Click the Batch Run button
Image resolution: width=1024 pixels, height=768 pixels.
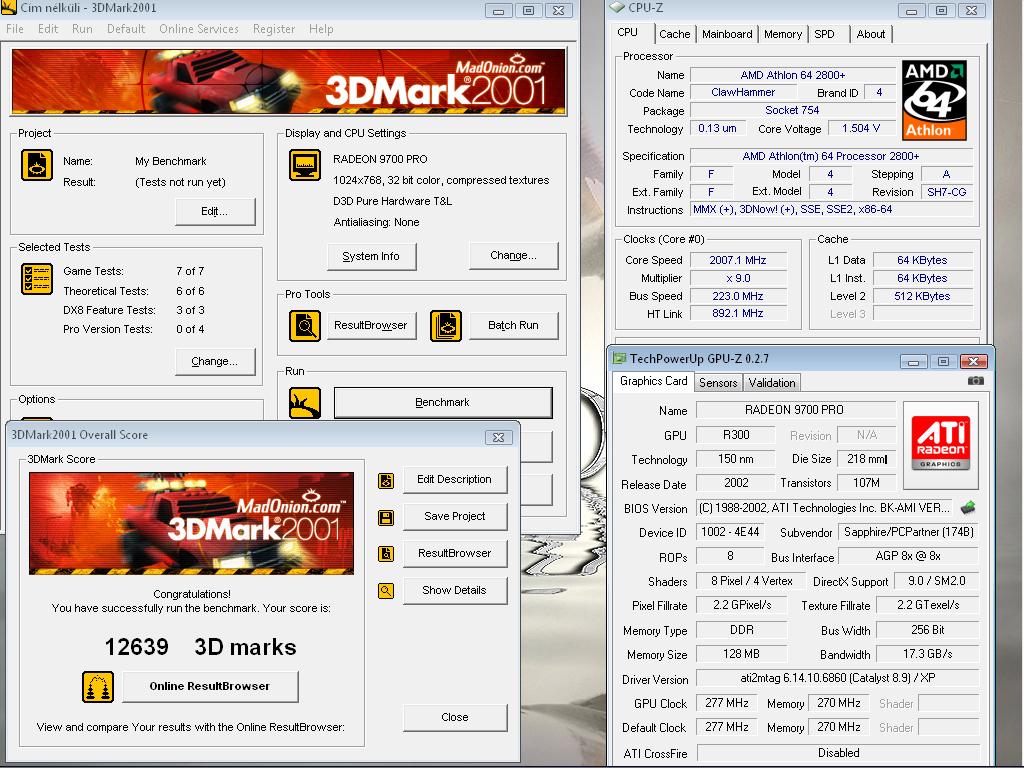(513, 325)
